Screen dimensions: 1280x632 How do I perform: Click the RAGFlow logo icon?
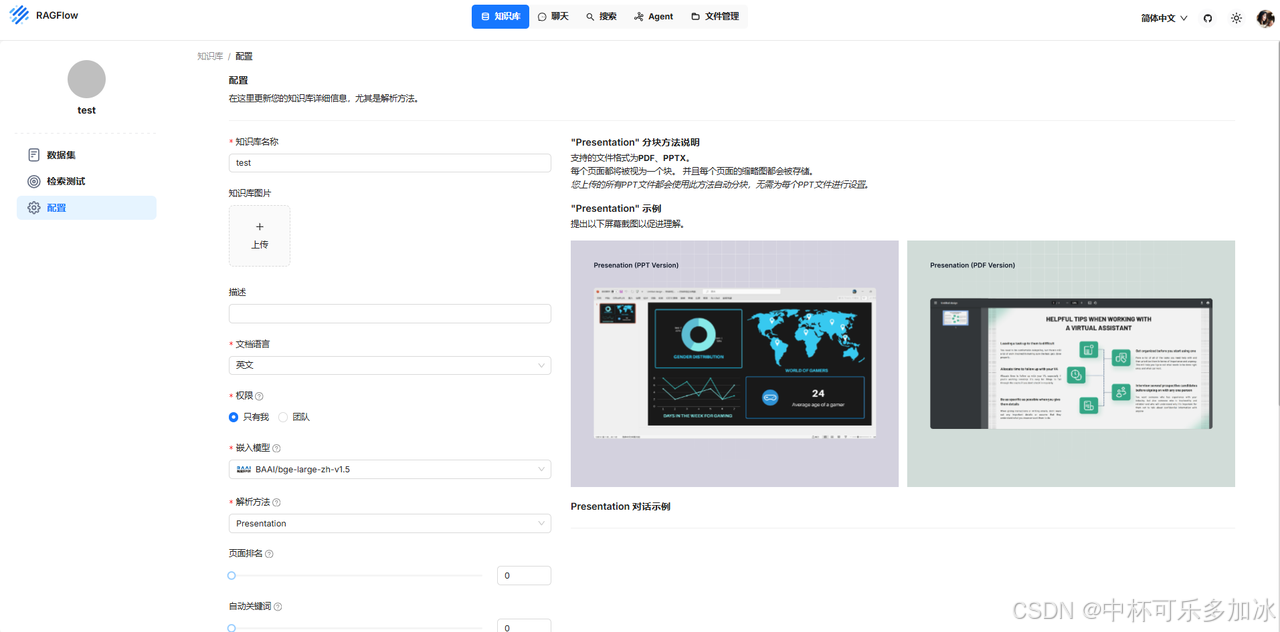(19, 16)
